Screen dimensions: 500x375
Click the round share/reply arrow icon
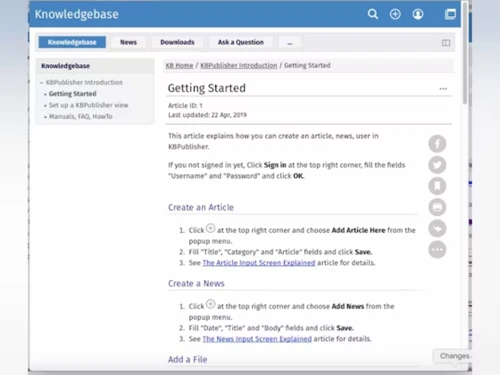[437, 228]
